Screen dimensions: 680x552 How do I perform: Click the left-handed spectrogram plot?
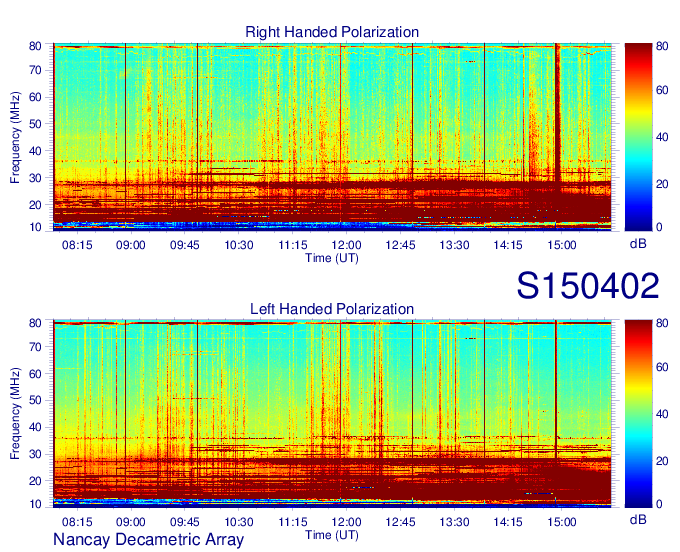(332, 414)
